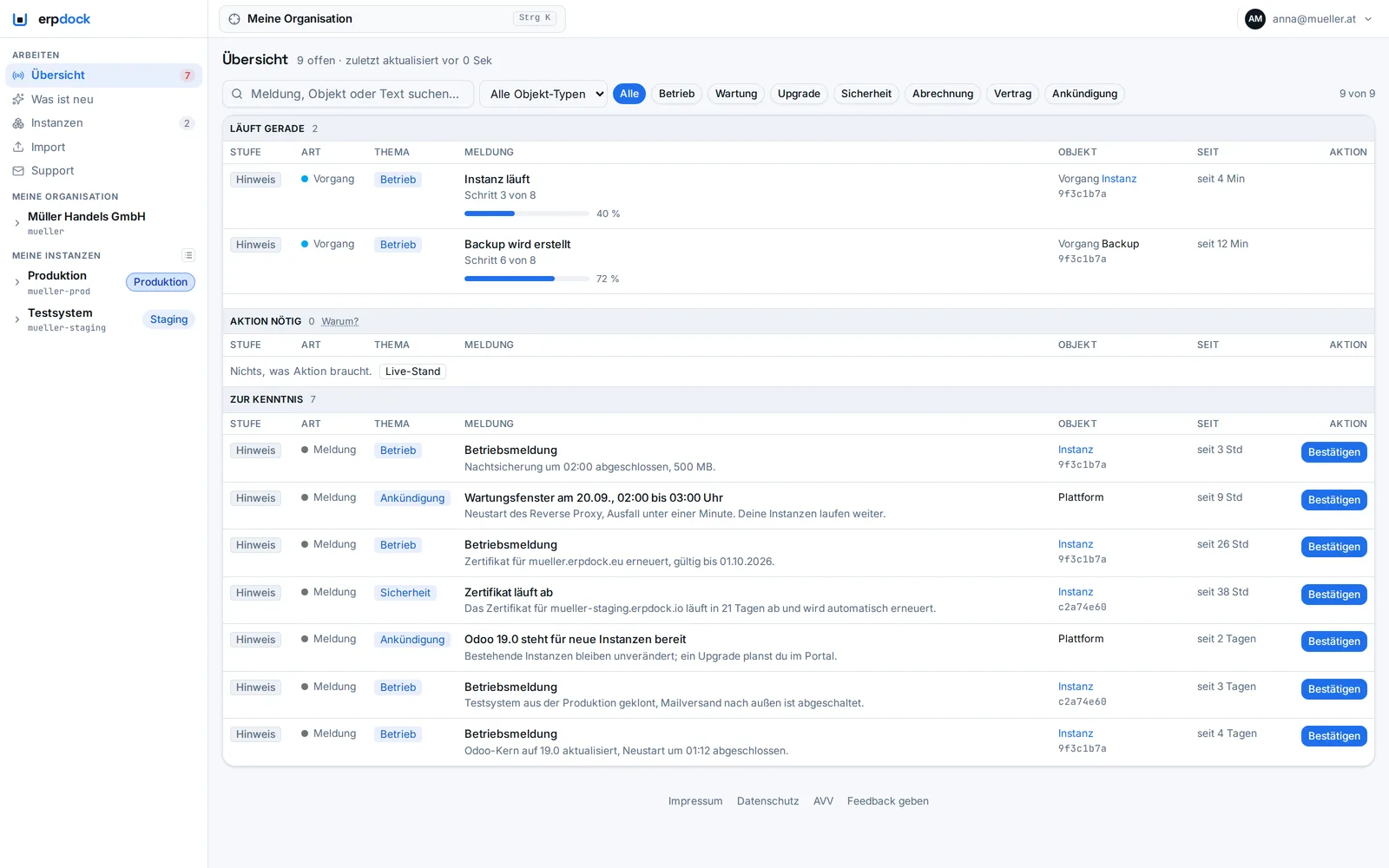This screenshot has height=868, width=1389.
Task: Click the AM avatar circle
Action: click(1255, 19)
